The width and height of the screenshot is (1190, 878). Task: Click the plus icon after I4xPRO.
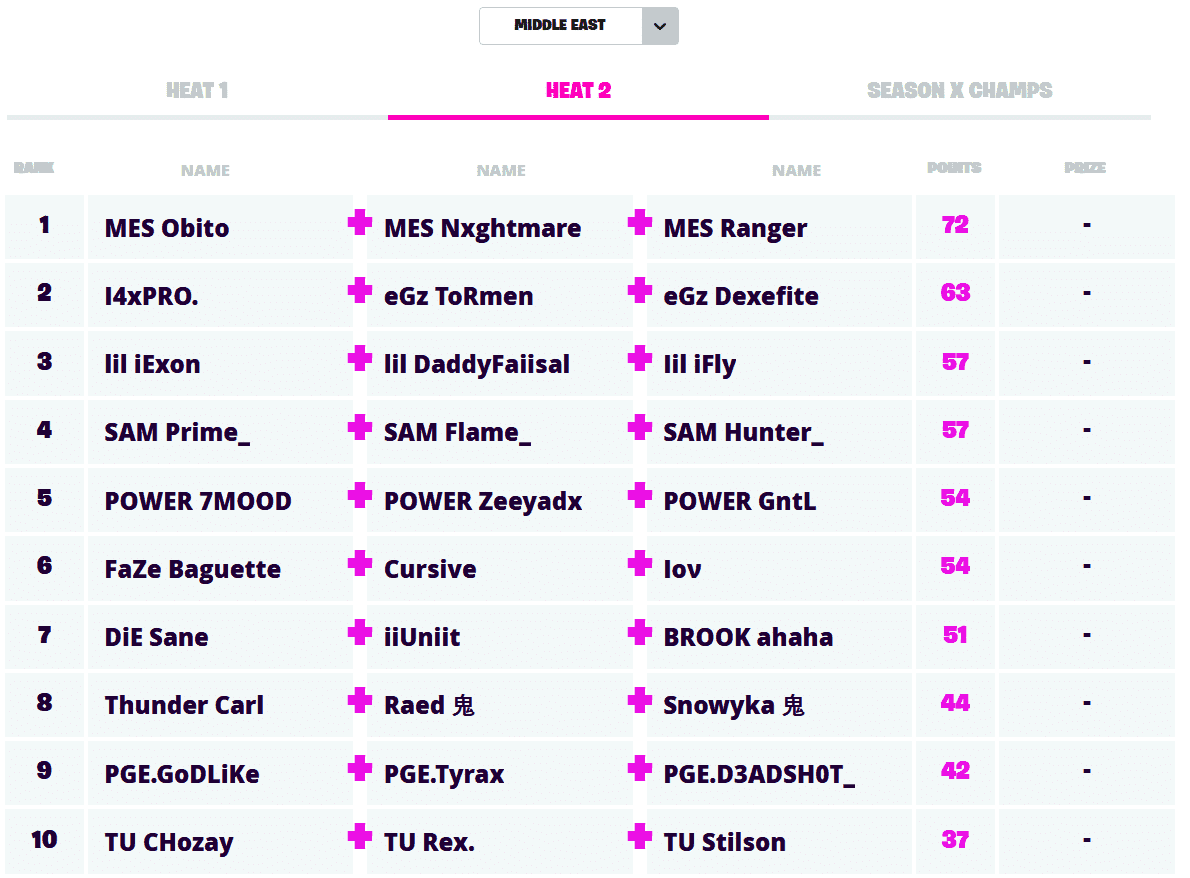point(360,291)
